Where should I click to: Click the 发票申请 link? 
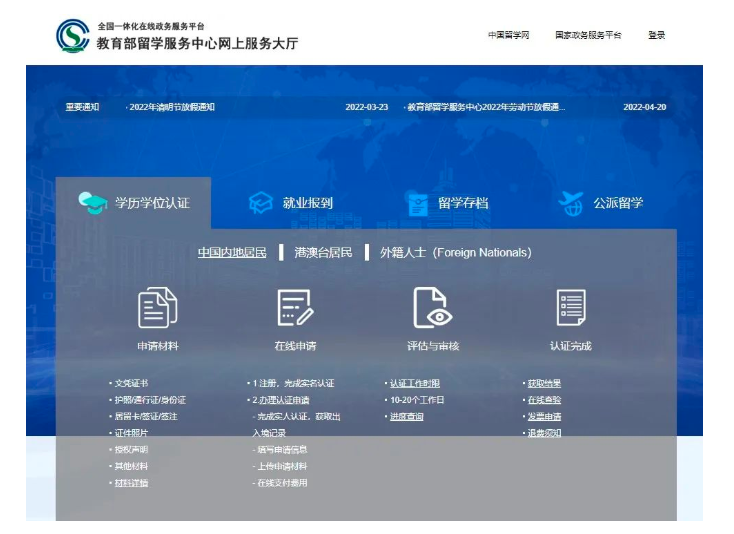pyautogui.click(x=544, y=417)
